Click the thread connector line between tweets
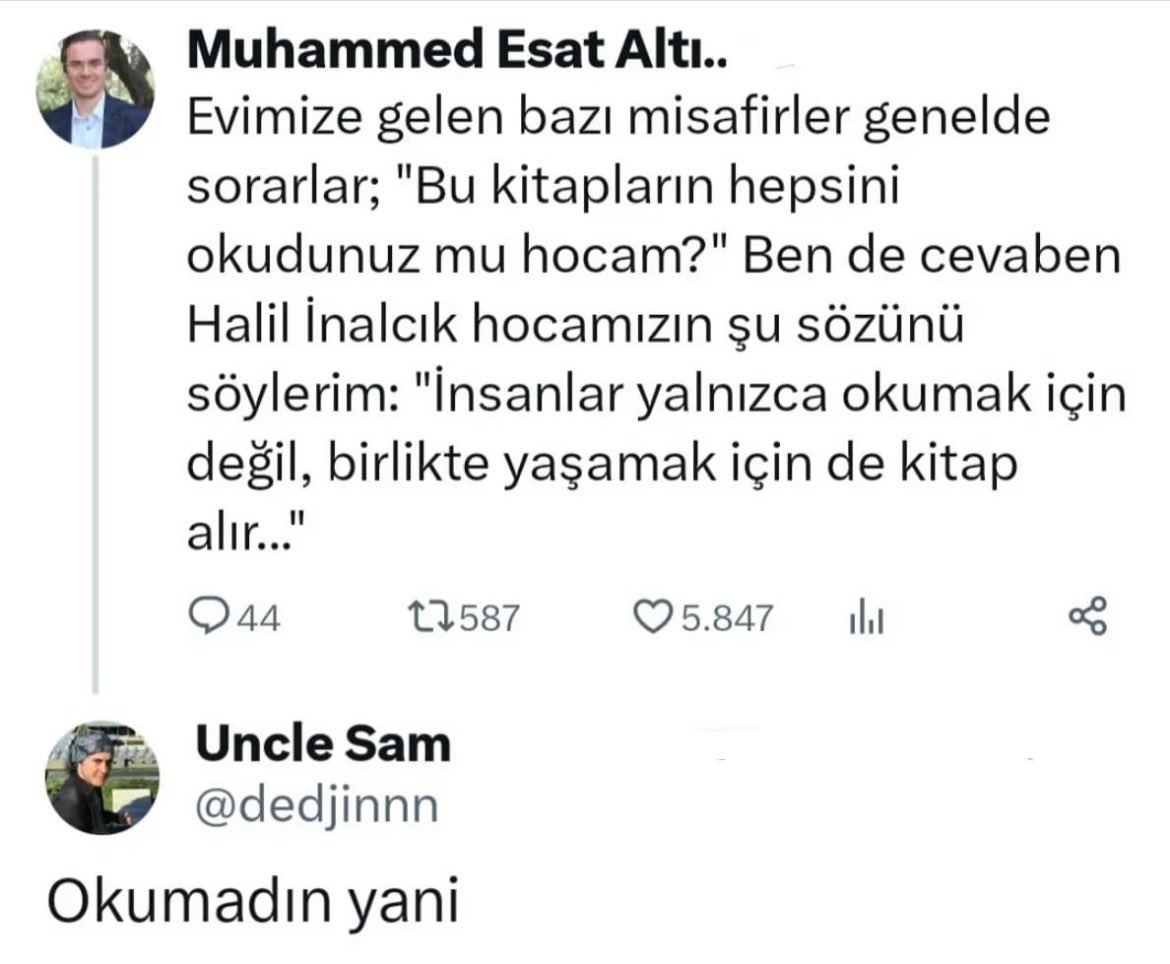1170x964 pixels. (96, 420)
